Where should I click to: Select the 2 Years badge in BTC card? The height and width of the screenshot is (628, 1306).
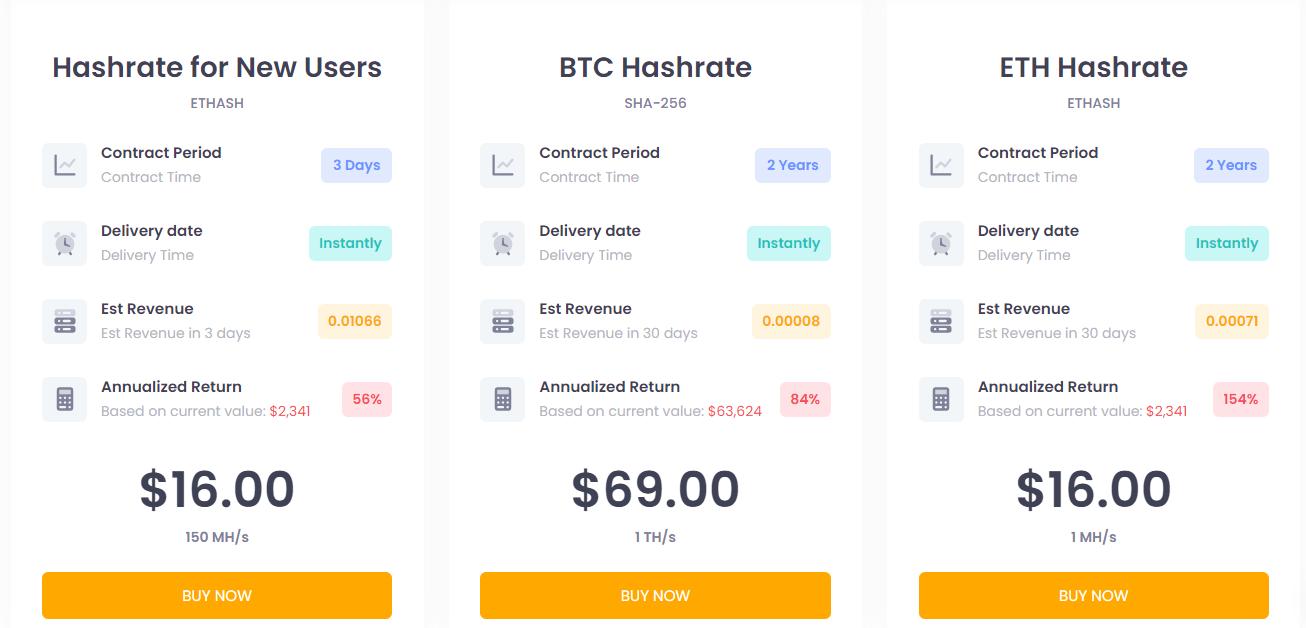tap(793, 165)
